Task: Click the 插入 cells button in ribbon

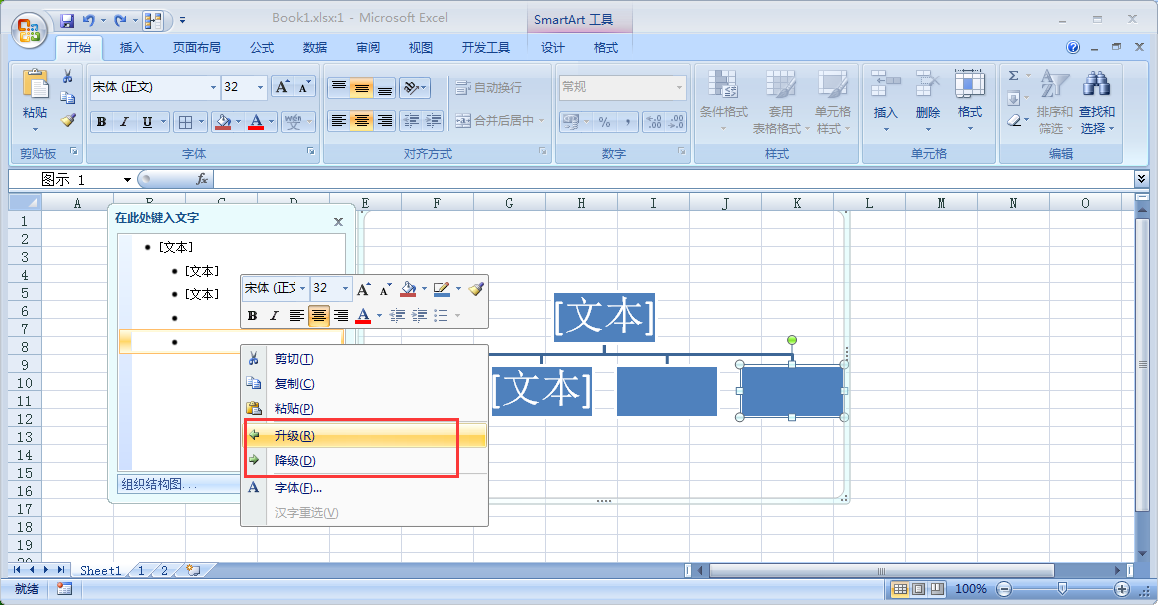Action: click(x=885, y=102)
